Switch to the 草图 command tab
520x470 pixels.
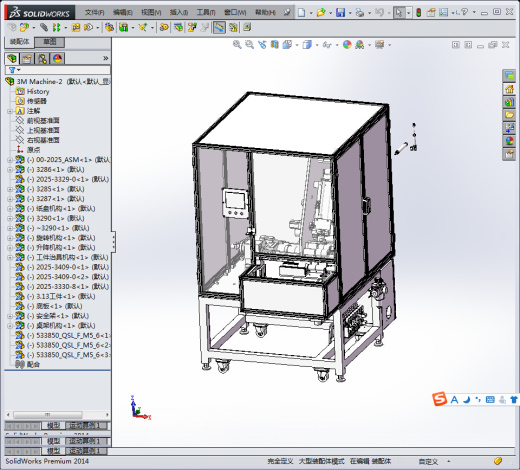pyautogui.click(x=50, y=42)
